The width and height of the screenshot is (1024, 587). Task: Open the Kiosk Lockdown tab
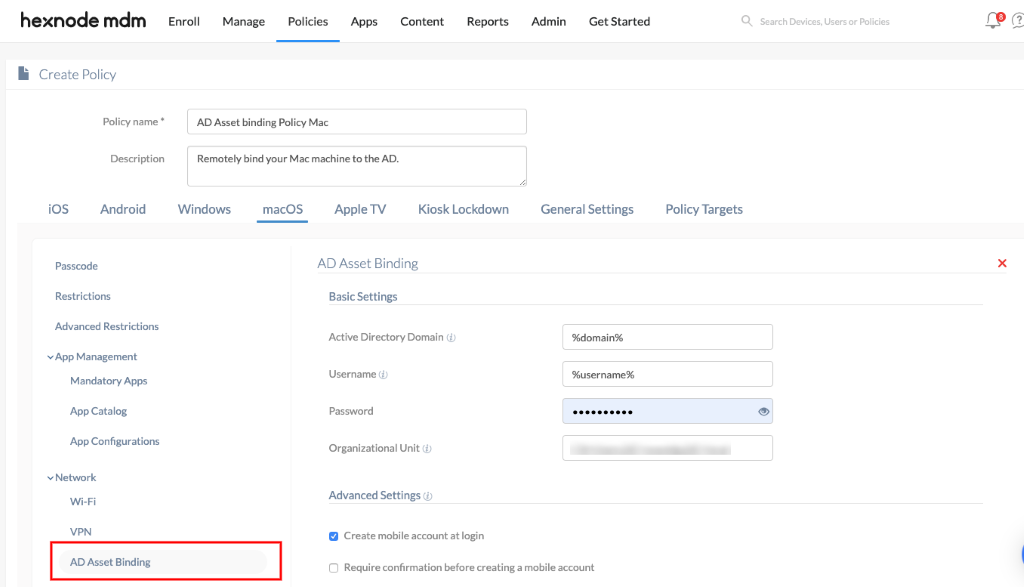(x=463, y=209)
